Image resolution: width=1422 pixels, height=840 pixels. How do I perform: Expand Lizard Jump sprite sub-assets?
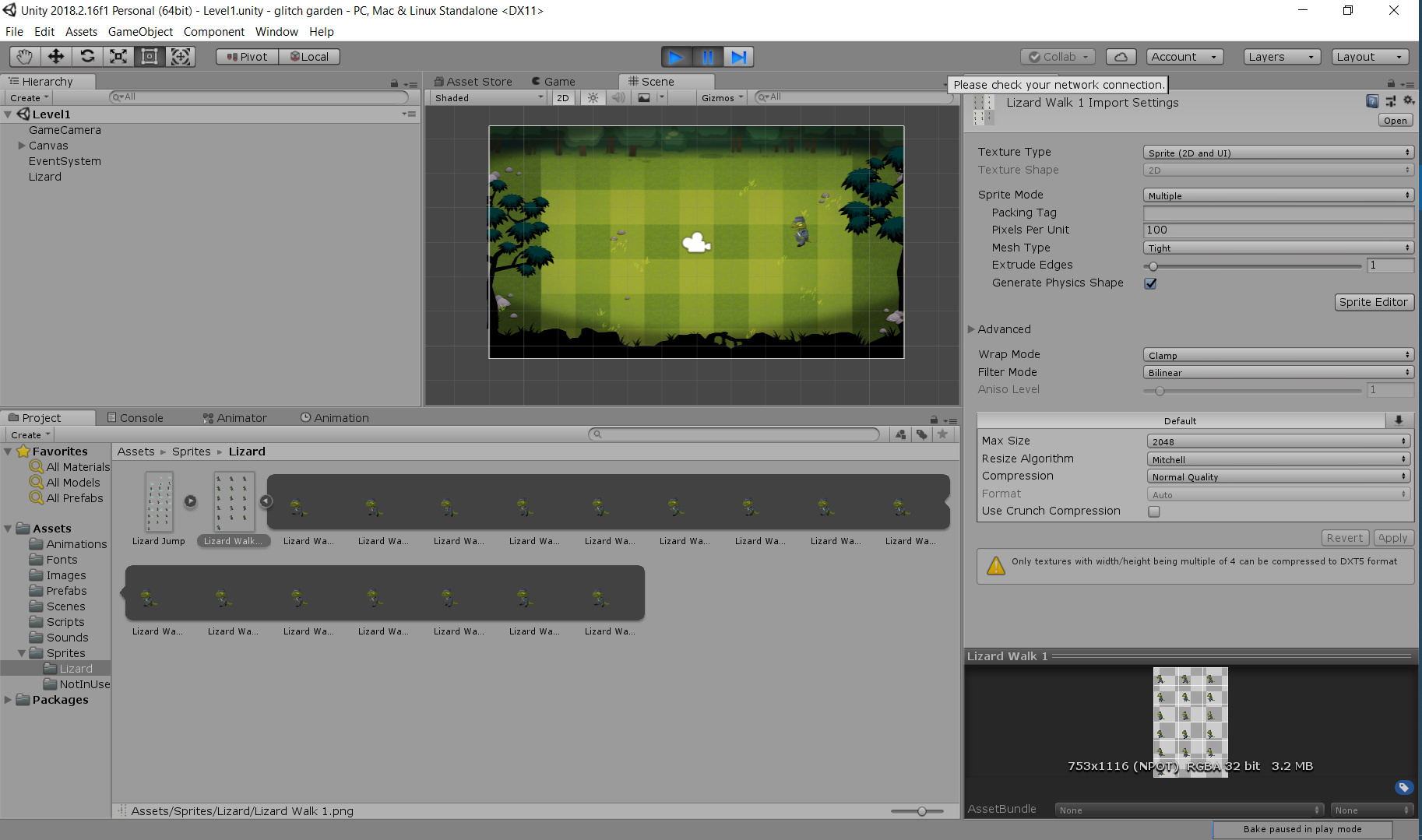pos(191,501)
